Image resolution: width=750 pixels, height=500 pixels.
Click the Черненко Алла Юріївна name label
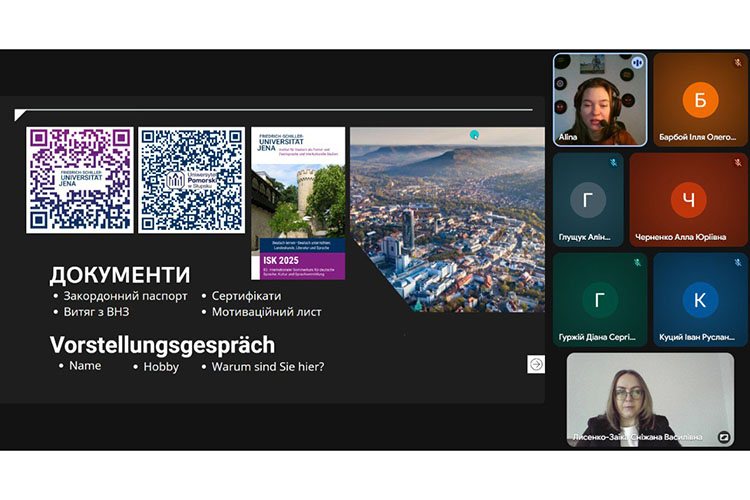pyautogui.click(x=688, y=238)
